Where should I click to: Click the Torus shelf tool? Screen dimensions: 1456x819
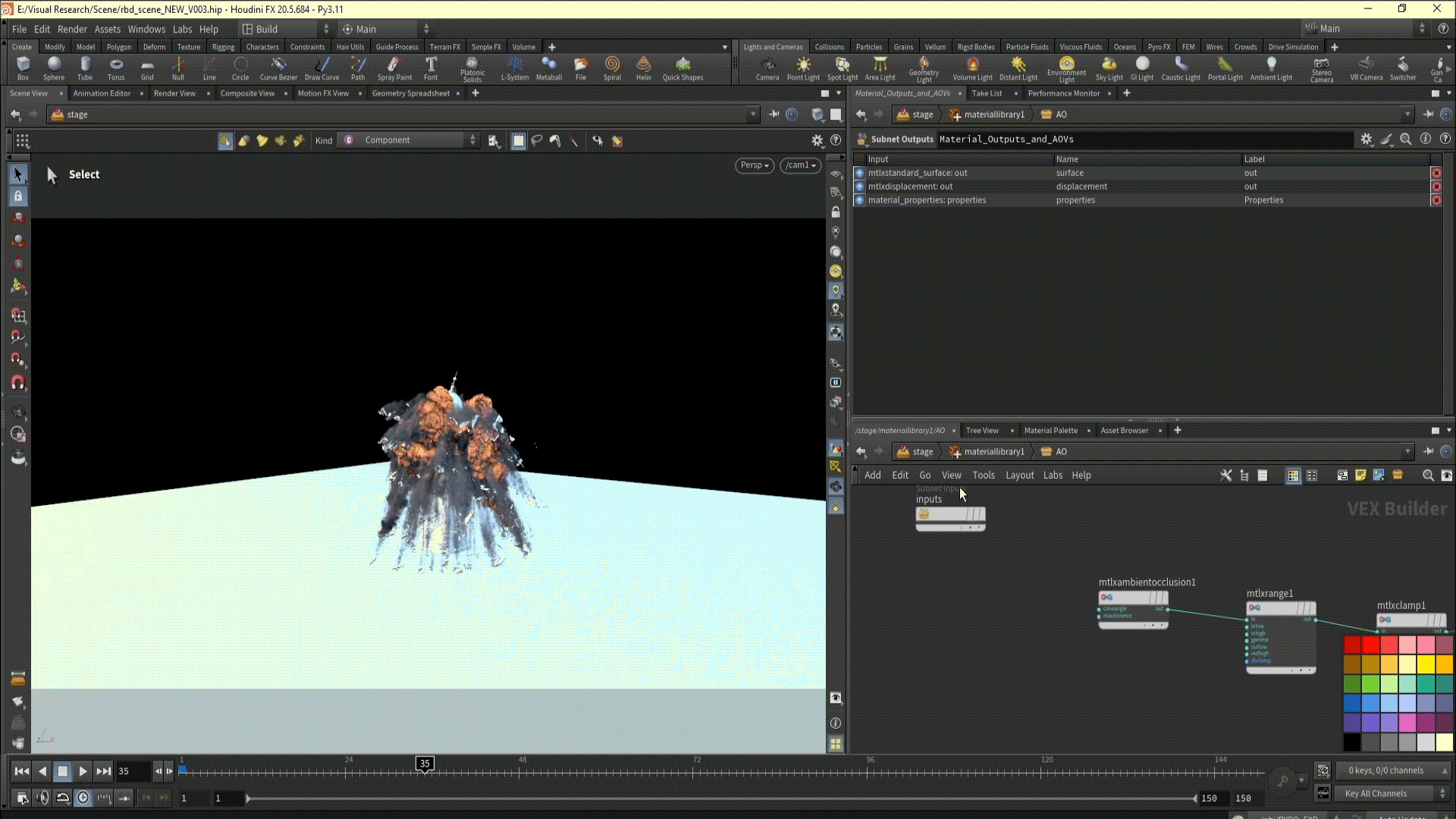(x=116, y=68)
